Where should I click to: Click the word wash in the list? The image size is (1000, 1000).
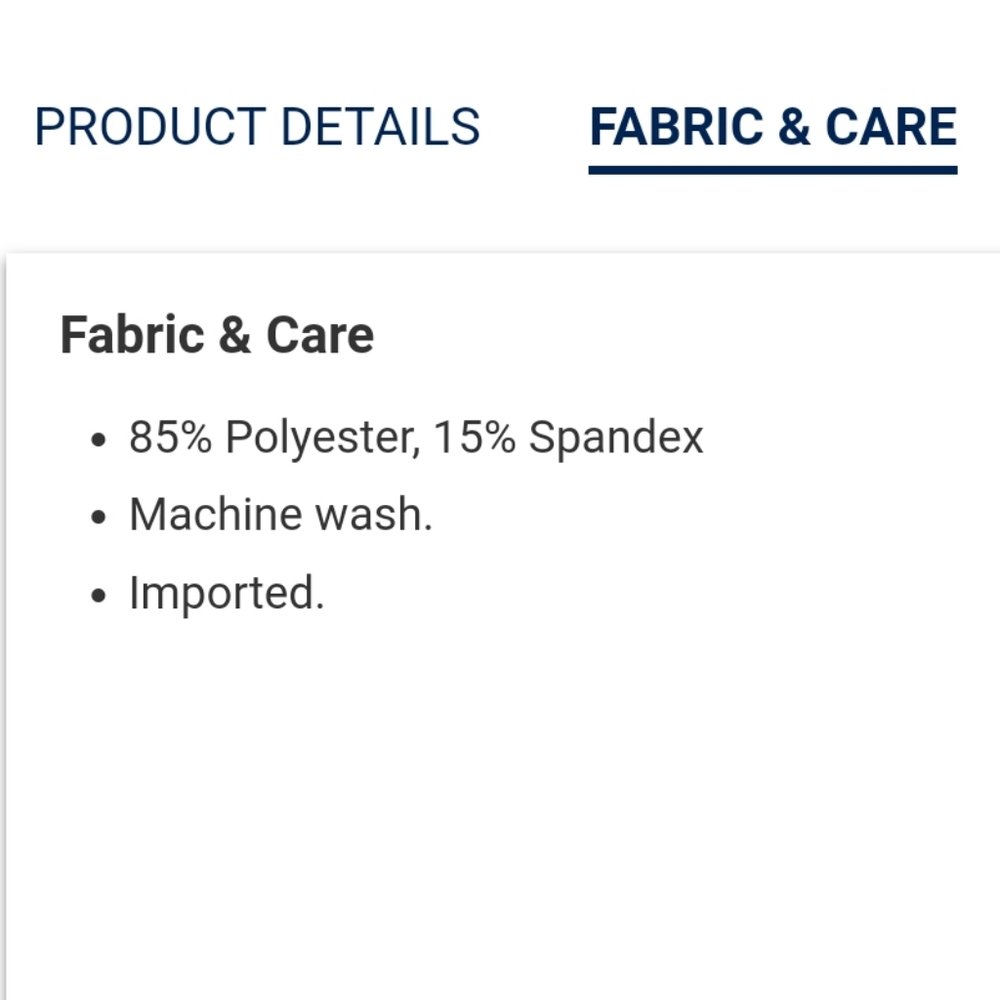(373, 515)
